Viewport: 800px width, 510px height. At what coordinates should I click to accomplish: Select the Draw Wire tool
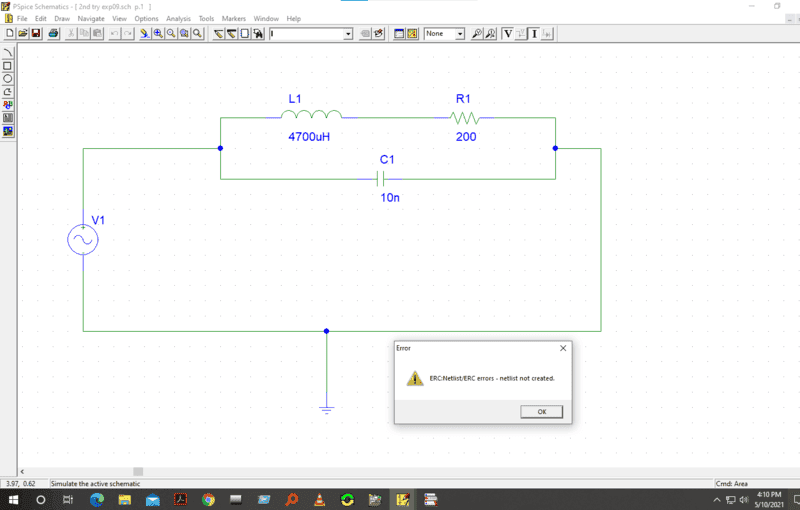(218, 33)
